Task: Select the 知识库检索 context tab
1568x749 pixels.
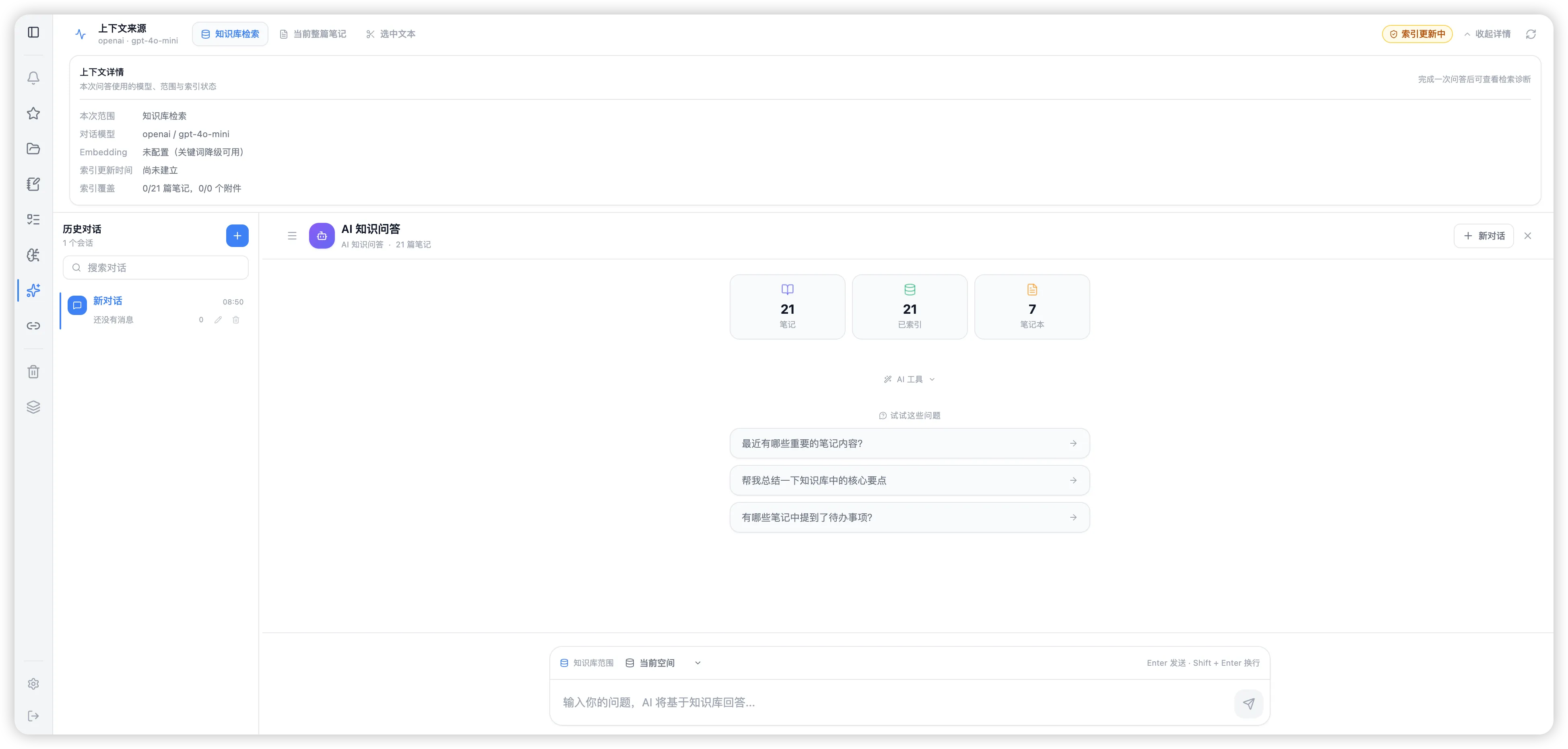Action: (x=230, y=34)
